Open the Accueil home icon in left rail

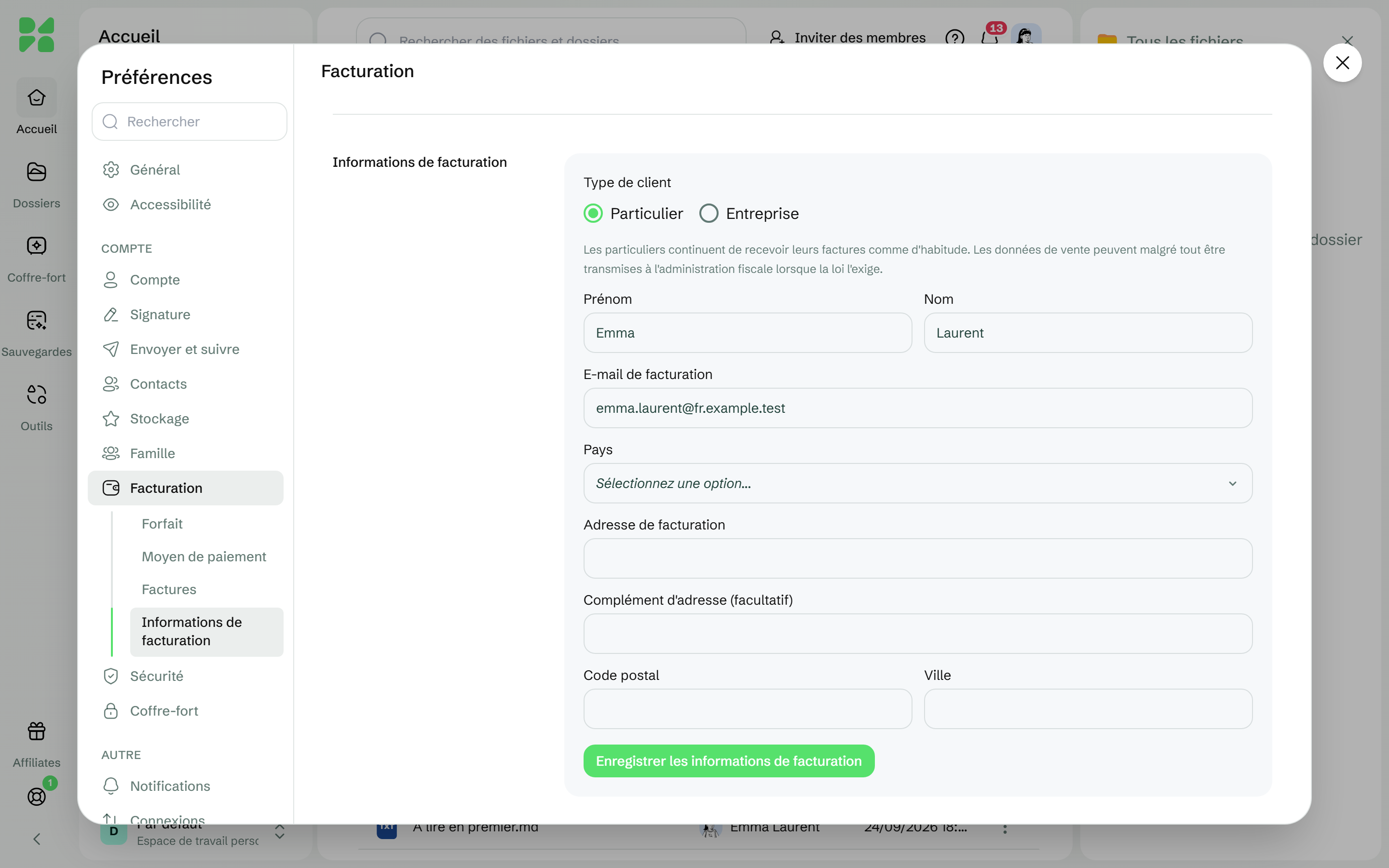(x=36, y=97)
